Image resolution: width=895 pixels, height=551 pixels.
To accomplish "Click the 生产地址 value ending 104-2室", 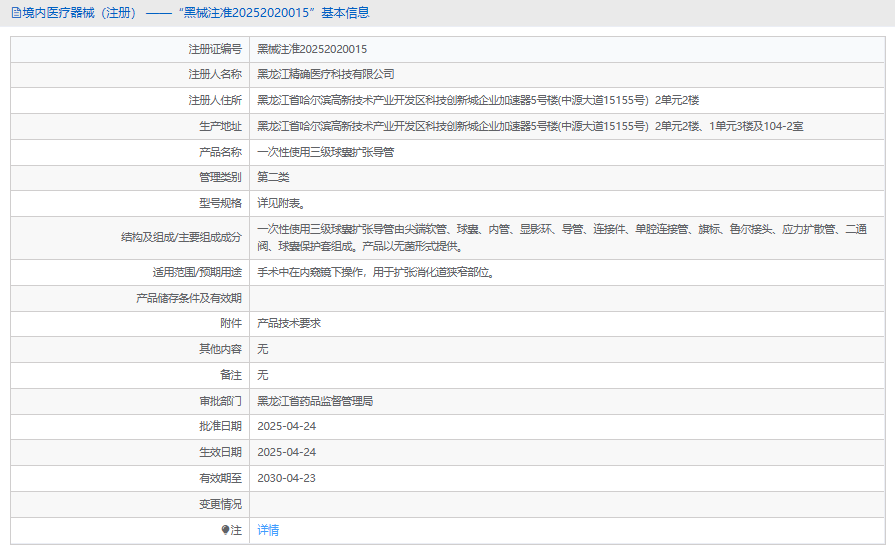I will (530, 126).
